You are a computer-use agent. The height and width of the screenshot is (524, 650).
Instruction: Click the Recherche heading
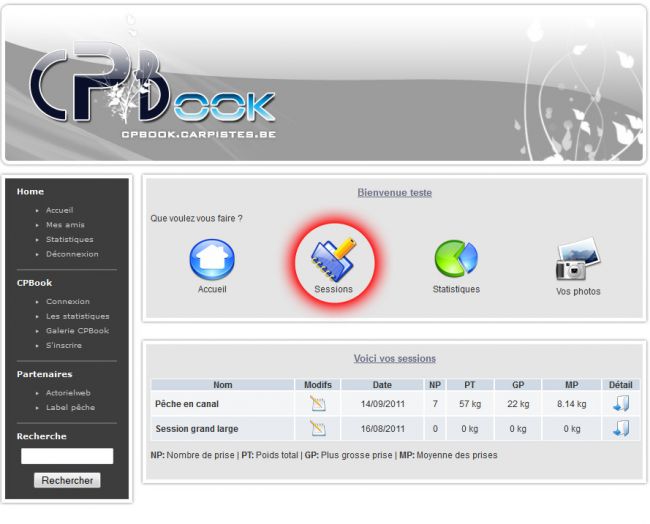[x=41, y=436]
